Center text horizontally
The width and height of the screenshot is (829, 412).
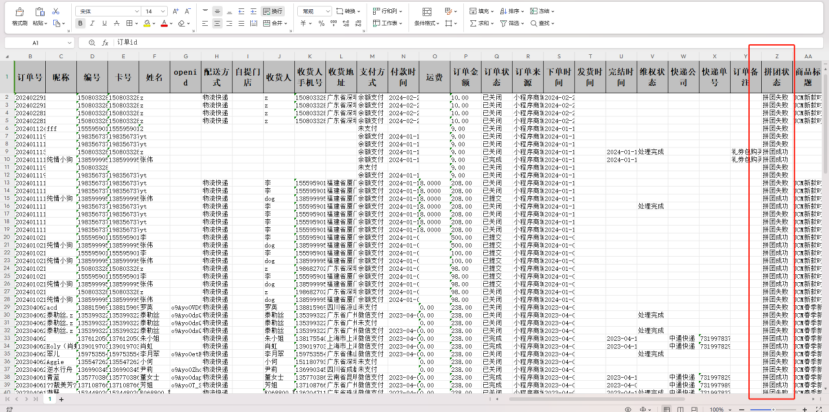pos(217,23)
